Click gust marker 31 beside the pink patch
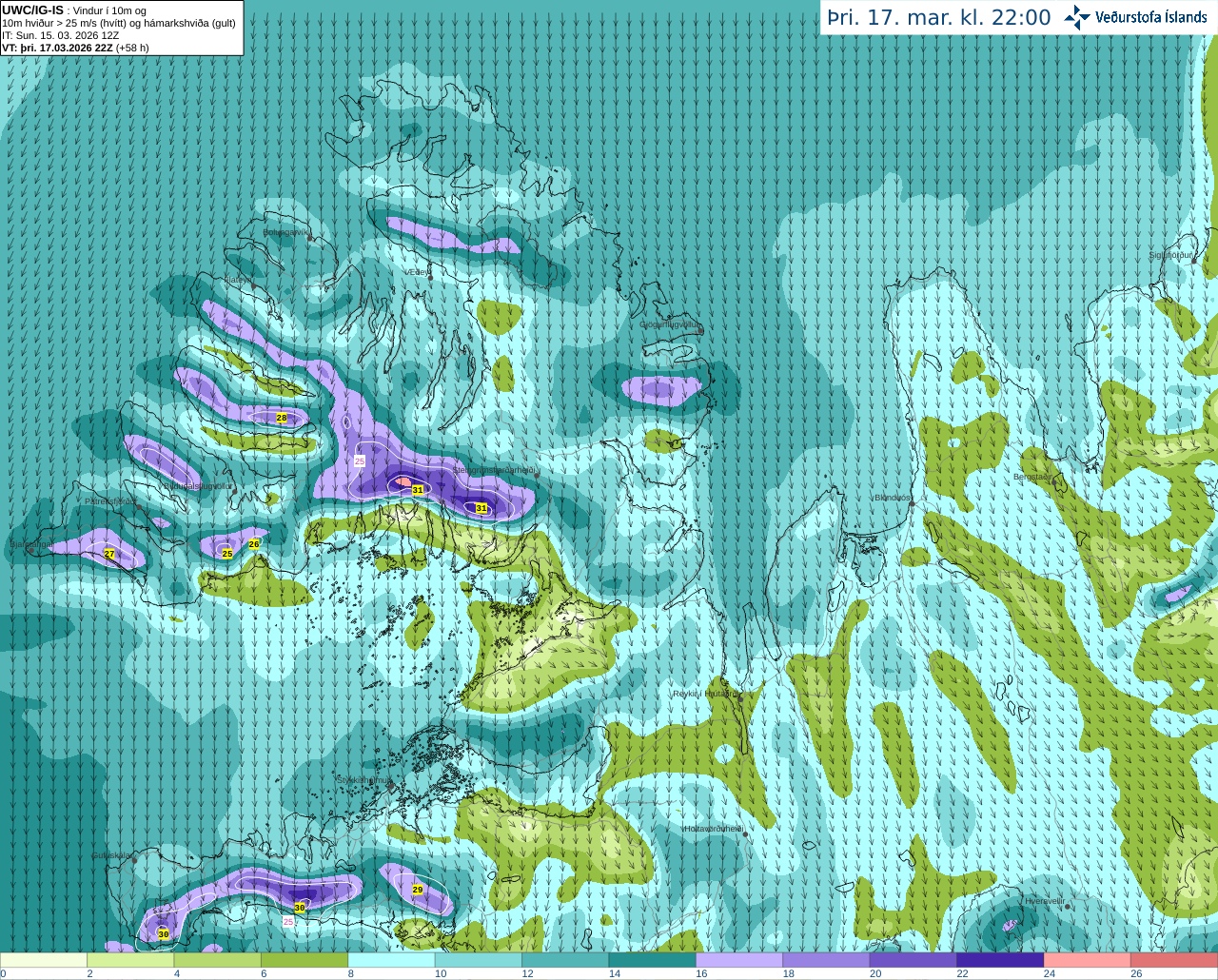Viewport: 1218px width, 980px height. point(418,489)
